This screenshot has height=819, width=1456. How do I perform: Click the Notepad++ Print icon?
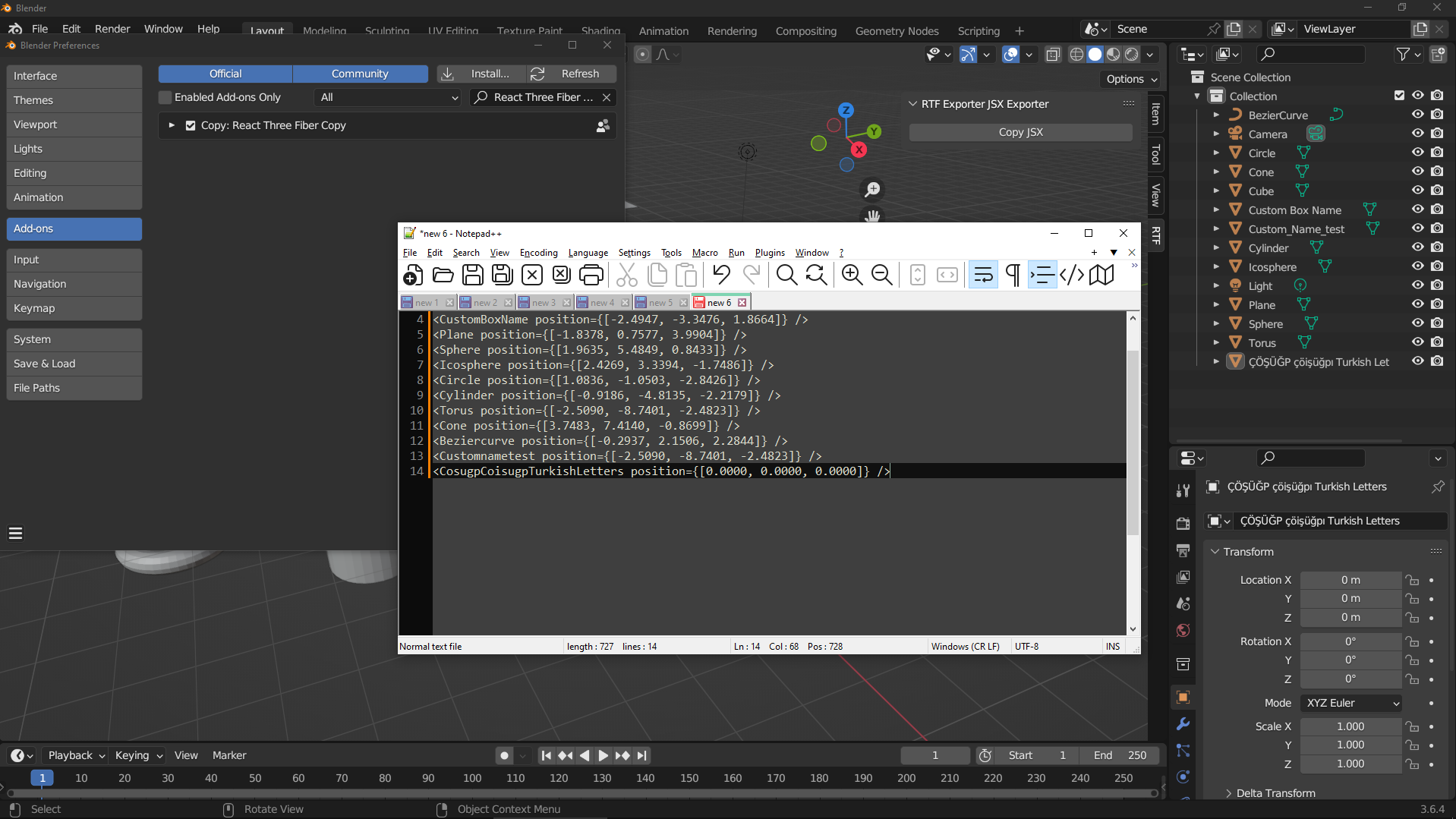point(591,275)
